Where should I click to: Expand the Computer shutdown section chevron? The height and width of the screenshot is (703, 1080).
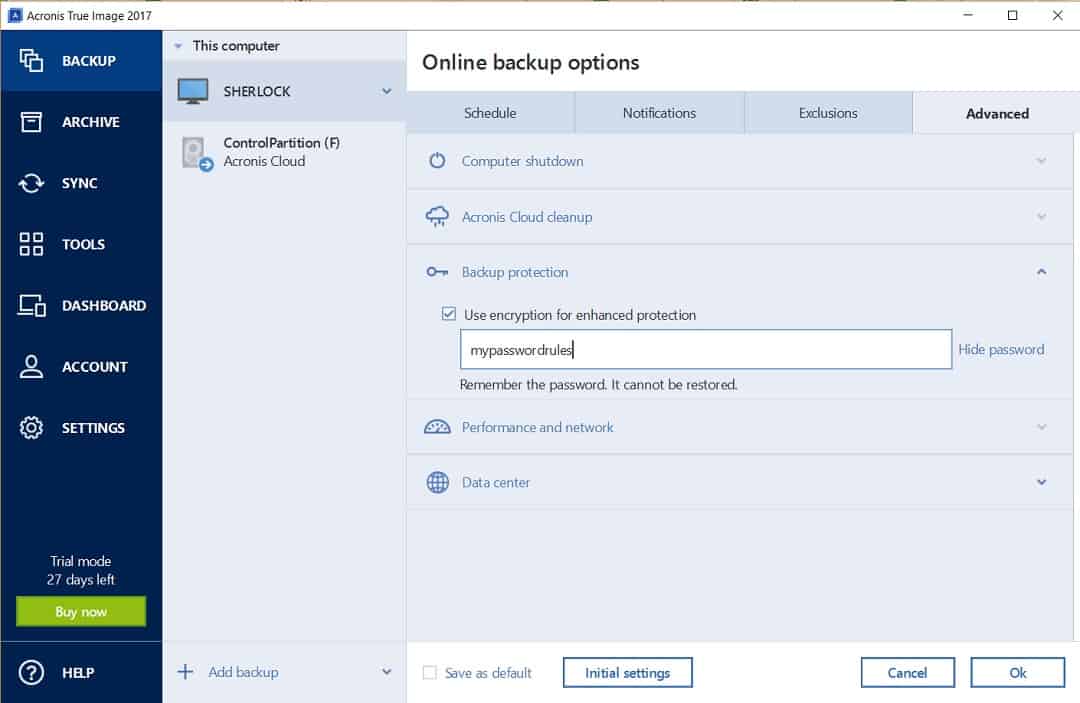click(1041, 160)
